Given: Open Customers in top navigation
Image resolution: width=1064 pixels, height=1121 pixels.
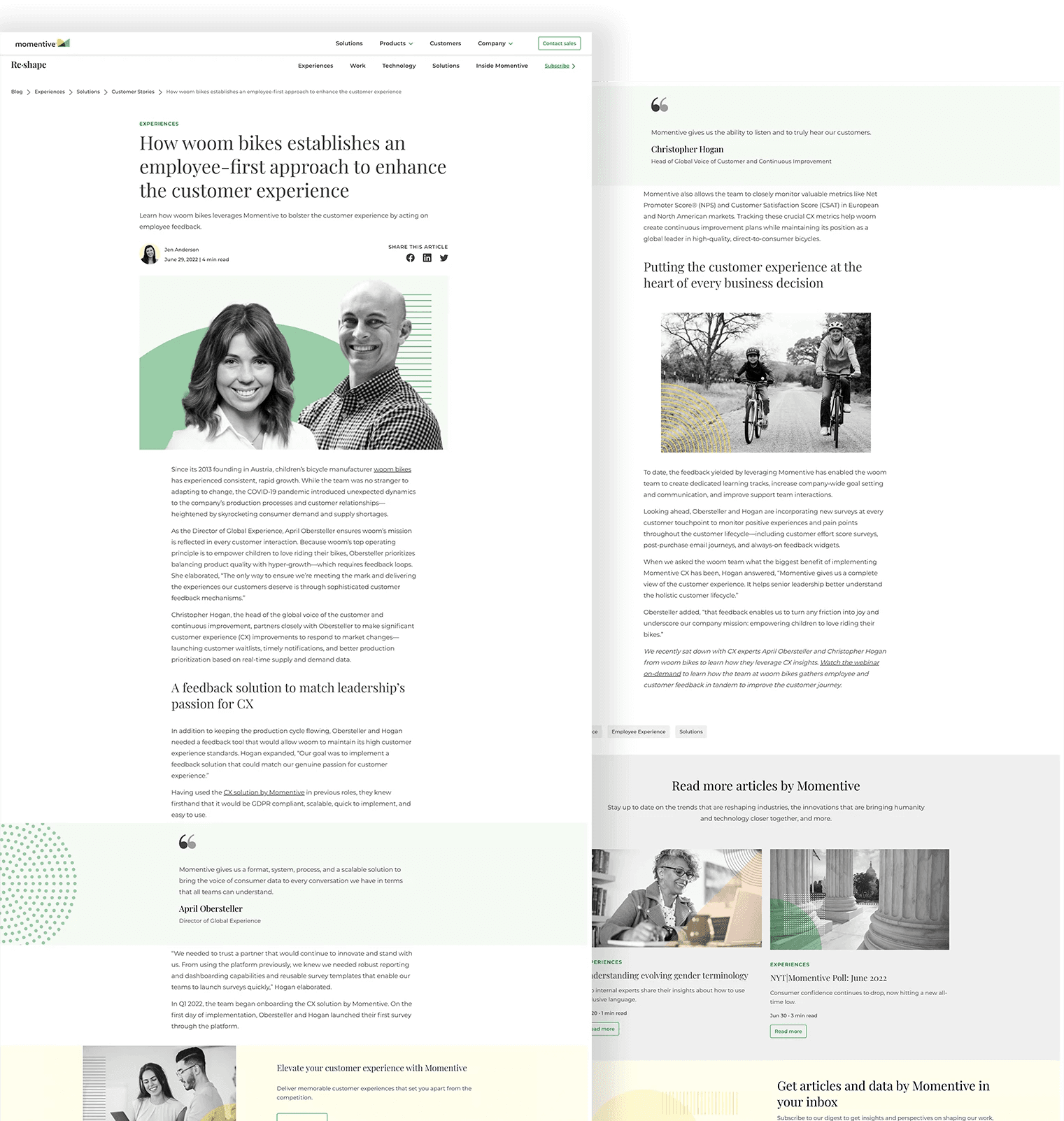Looking at the screenshot, I should click(x=445, y=43).
